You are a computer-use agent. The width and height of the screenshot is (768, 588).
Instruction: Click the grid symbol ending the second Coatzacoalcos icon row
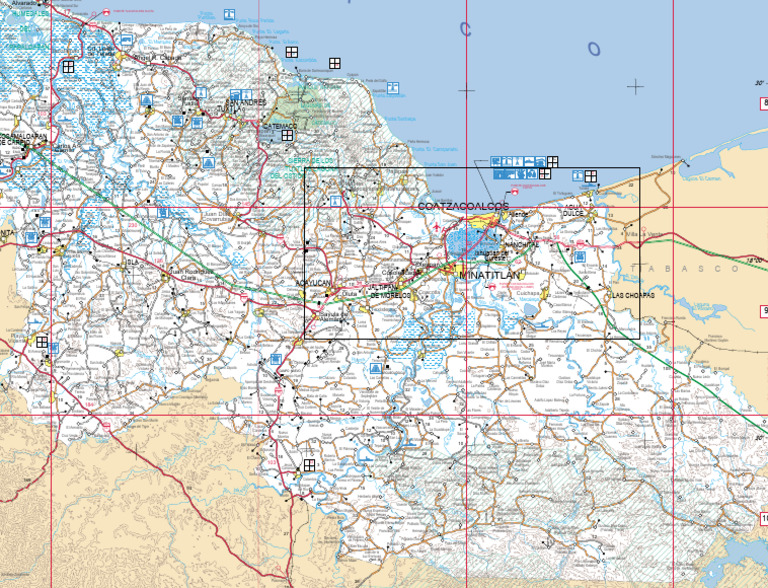(x=545, y=173)
